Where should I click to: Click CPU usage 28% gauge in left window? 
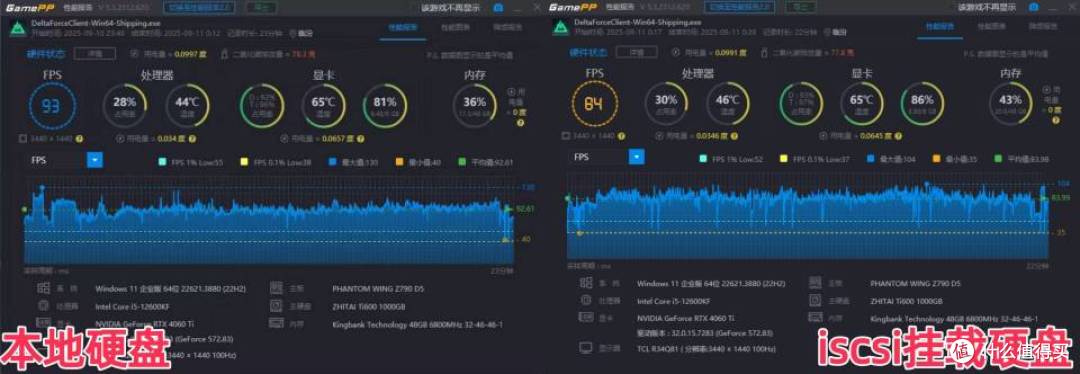pyautogui.click(x=125, y=105)
